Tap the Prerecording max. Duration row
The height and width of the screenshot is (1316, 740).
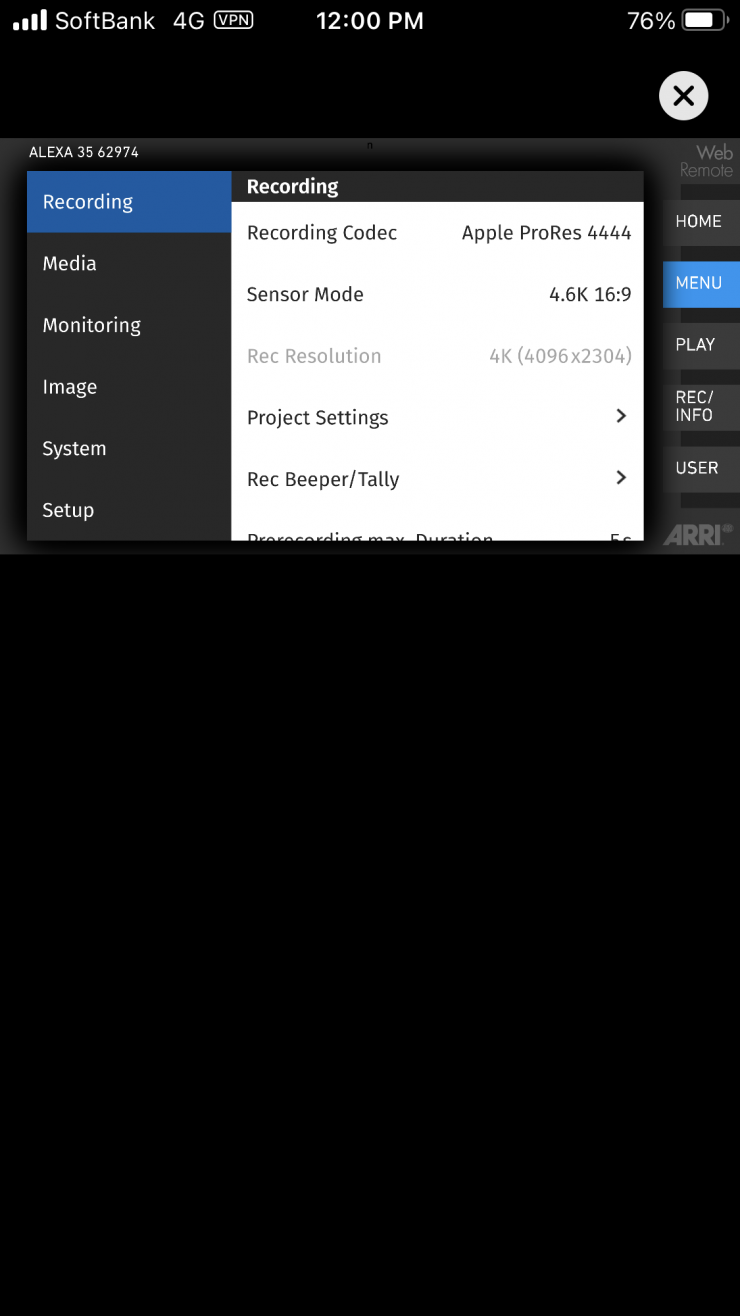438,535
